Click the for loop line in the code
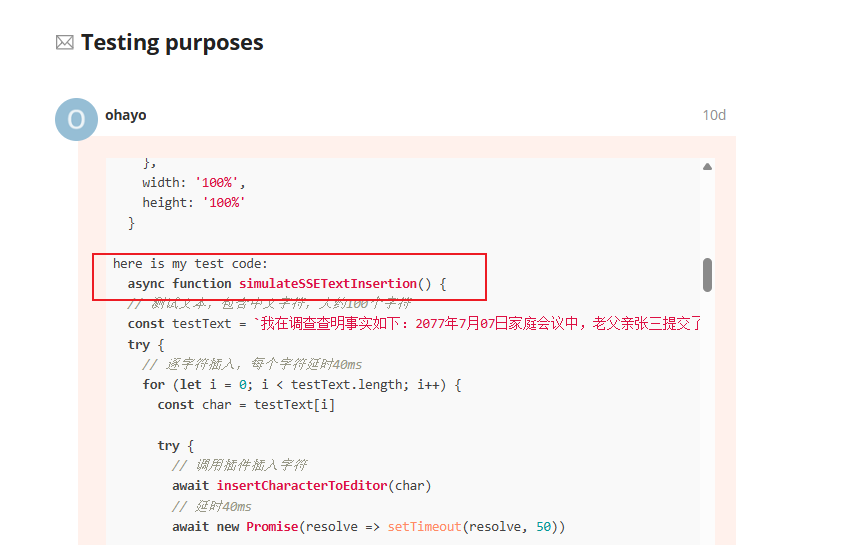This screenshot has height=545, width=850. tap(302, 384)
